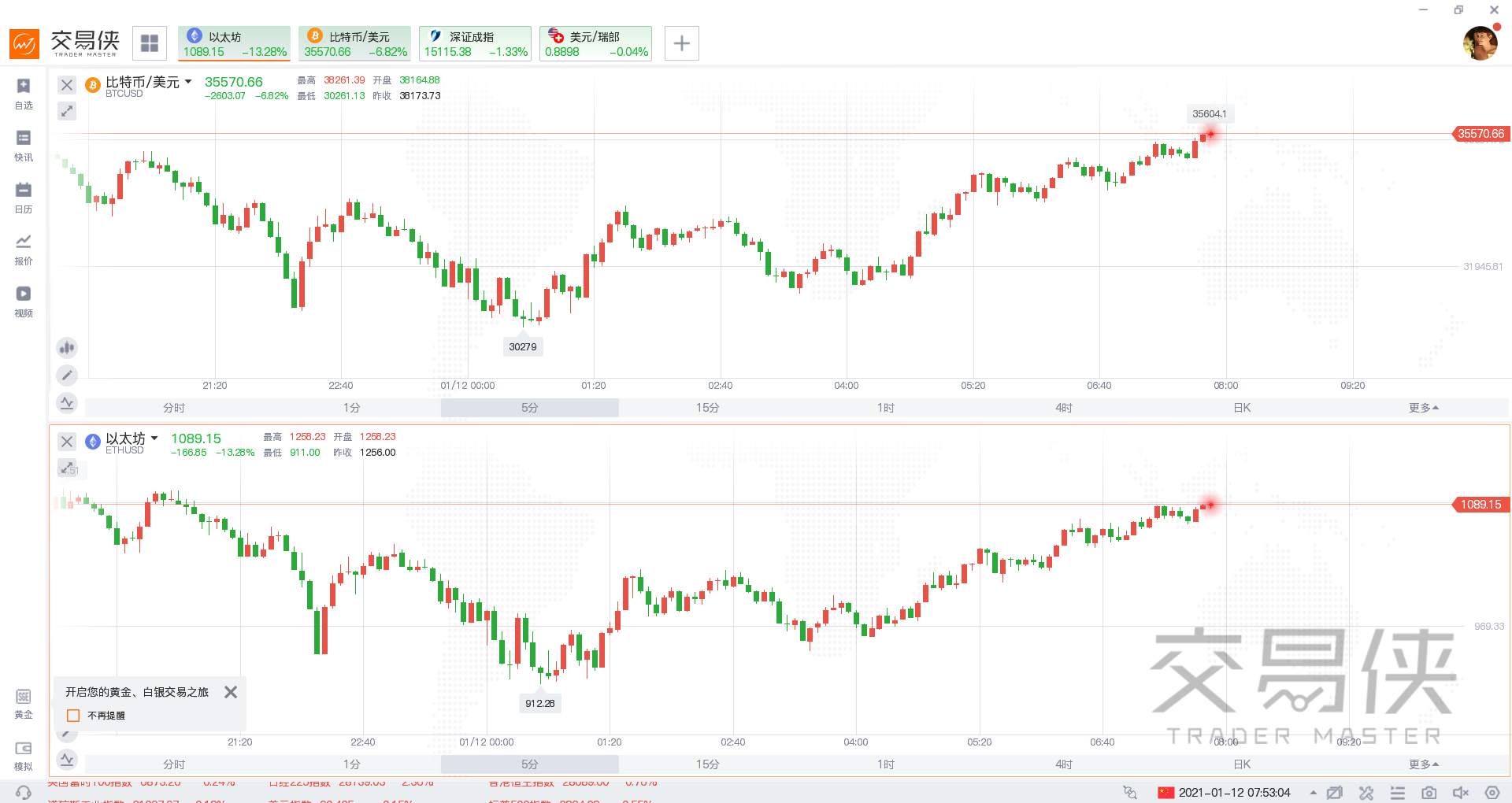This screenshot has height=803, width=1512.
Task: Click the plus button to add a tab
Action: pyautogui.click(x=682, y=43)
